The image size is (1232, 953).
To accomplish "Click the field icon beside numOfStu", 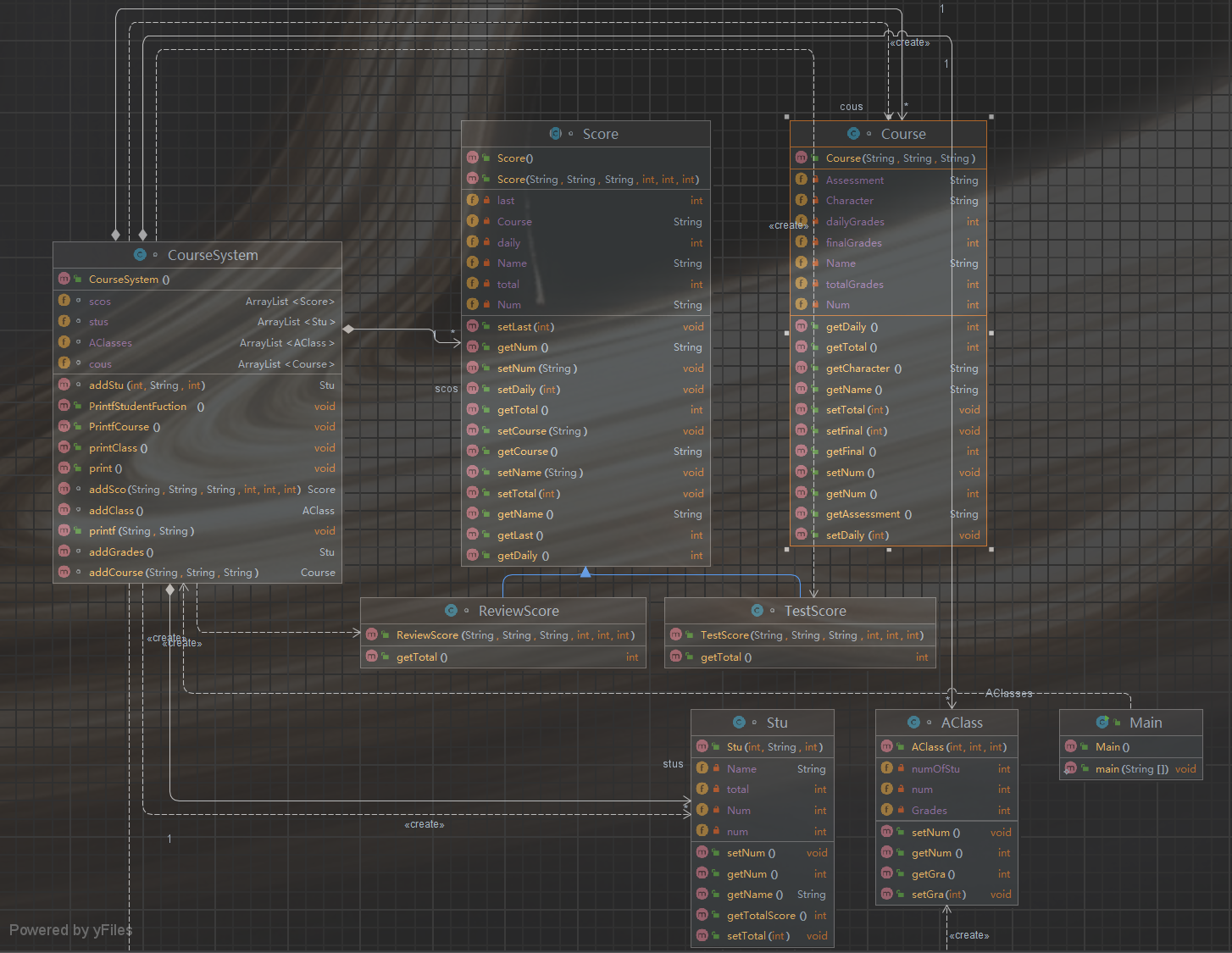I will coord(887,768).
